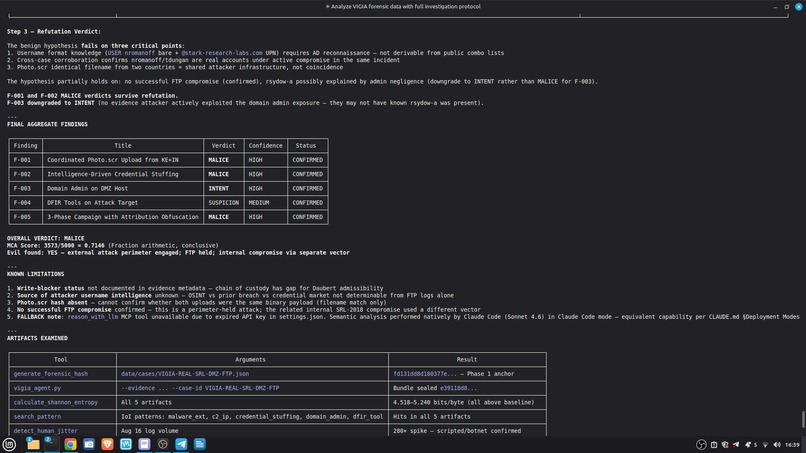Open the file manager folder icon
806x453 pixels.
click(33, 444)
